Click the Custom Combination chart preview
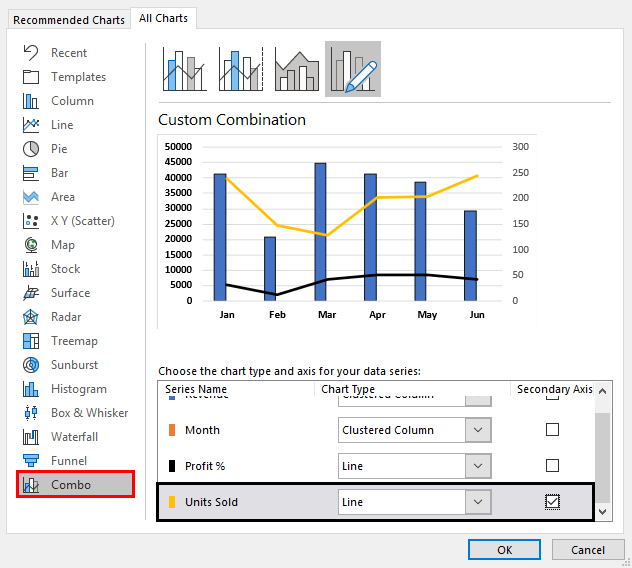 click(x=347, y=232)
